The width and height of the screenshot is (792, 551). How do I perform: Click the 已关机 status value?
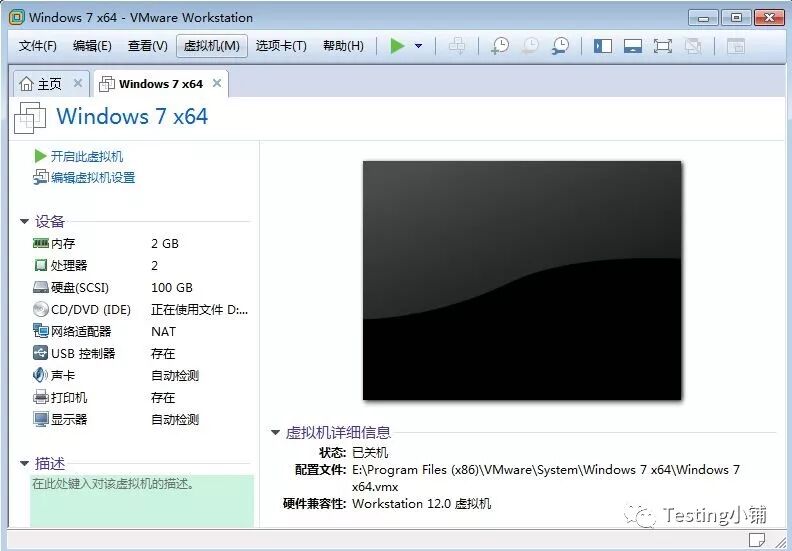point(370,453)
